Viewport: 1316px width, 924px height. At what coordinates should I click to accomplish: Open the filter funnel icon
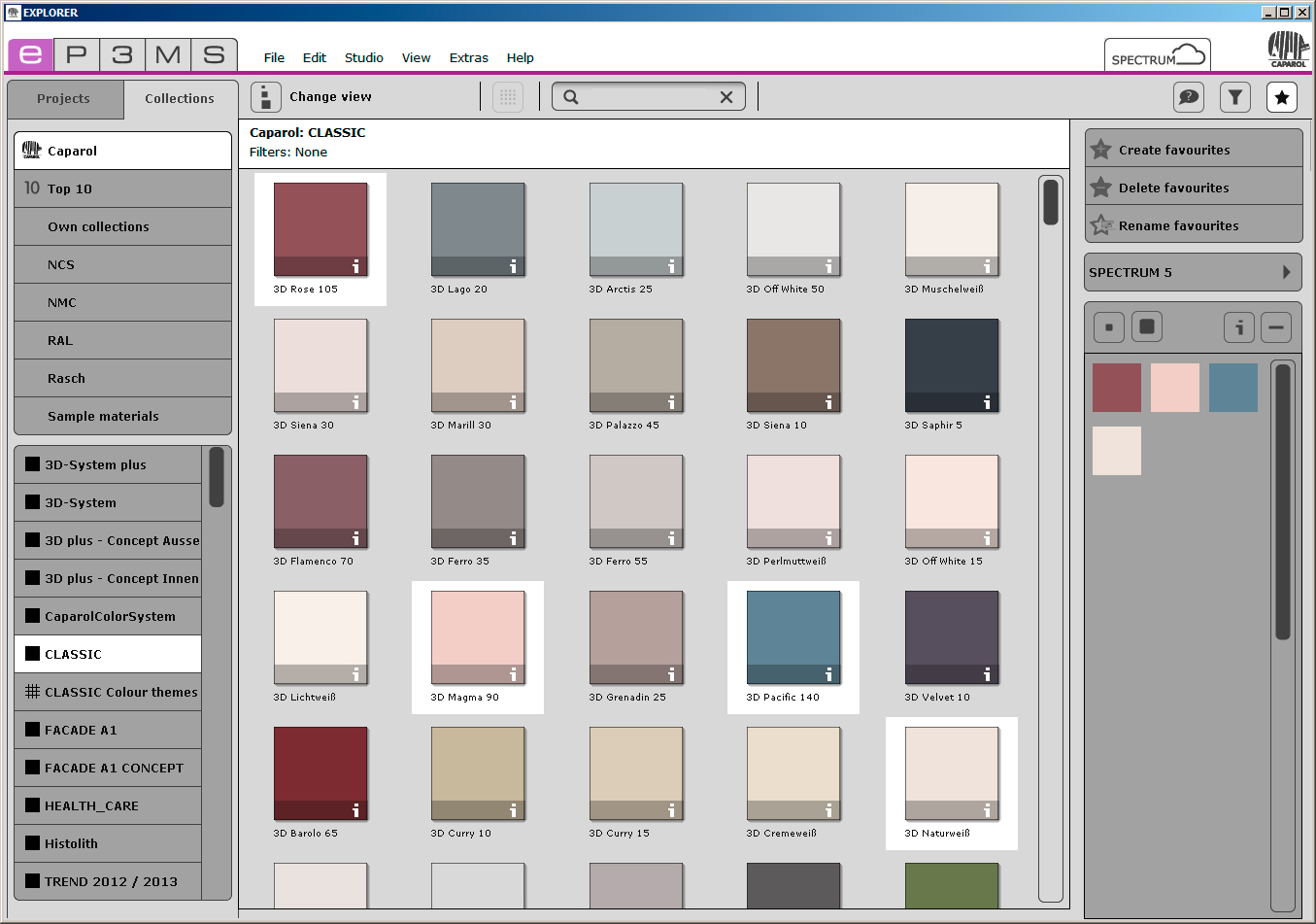pyautogui.click(x=1235, y=97)
